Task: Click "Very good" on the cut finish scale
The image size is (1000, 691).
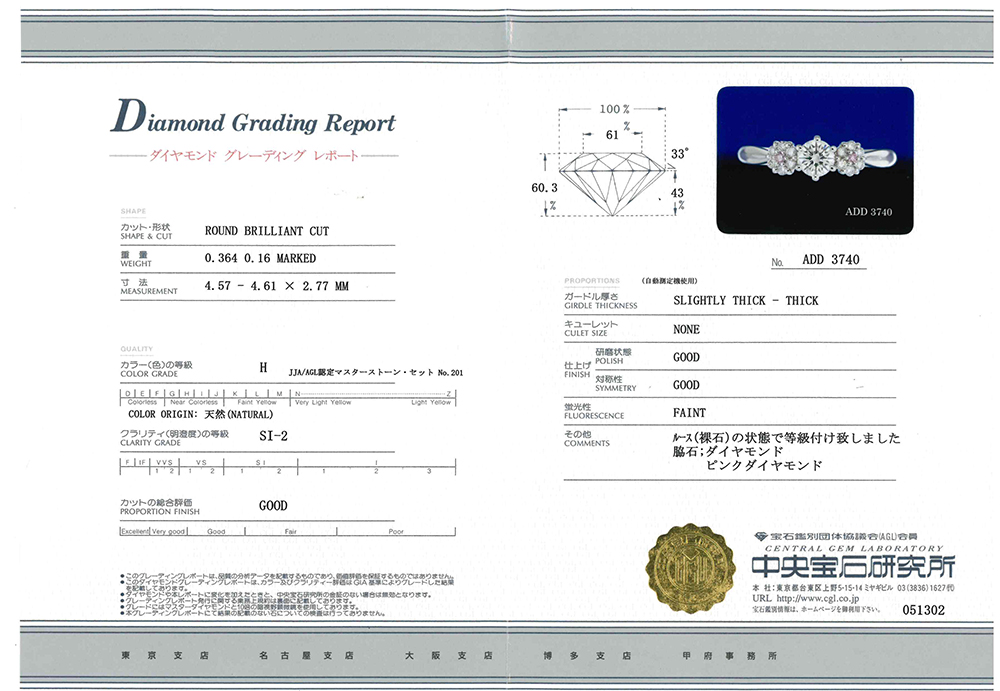Action: click(168, 531)
